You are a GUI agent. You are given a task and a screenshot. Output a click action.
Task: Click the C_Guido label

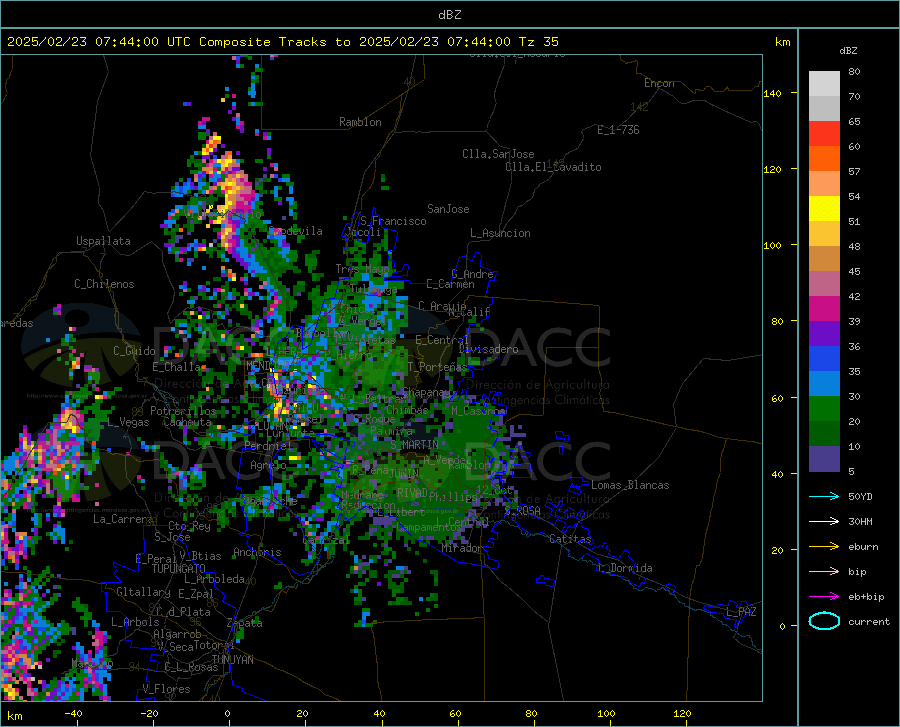point(134,351)
